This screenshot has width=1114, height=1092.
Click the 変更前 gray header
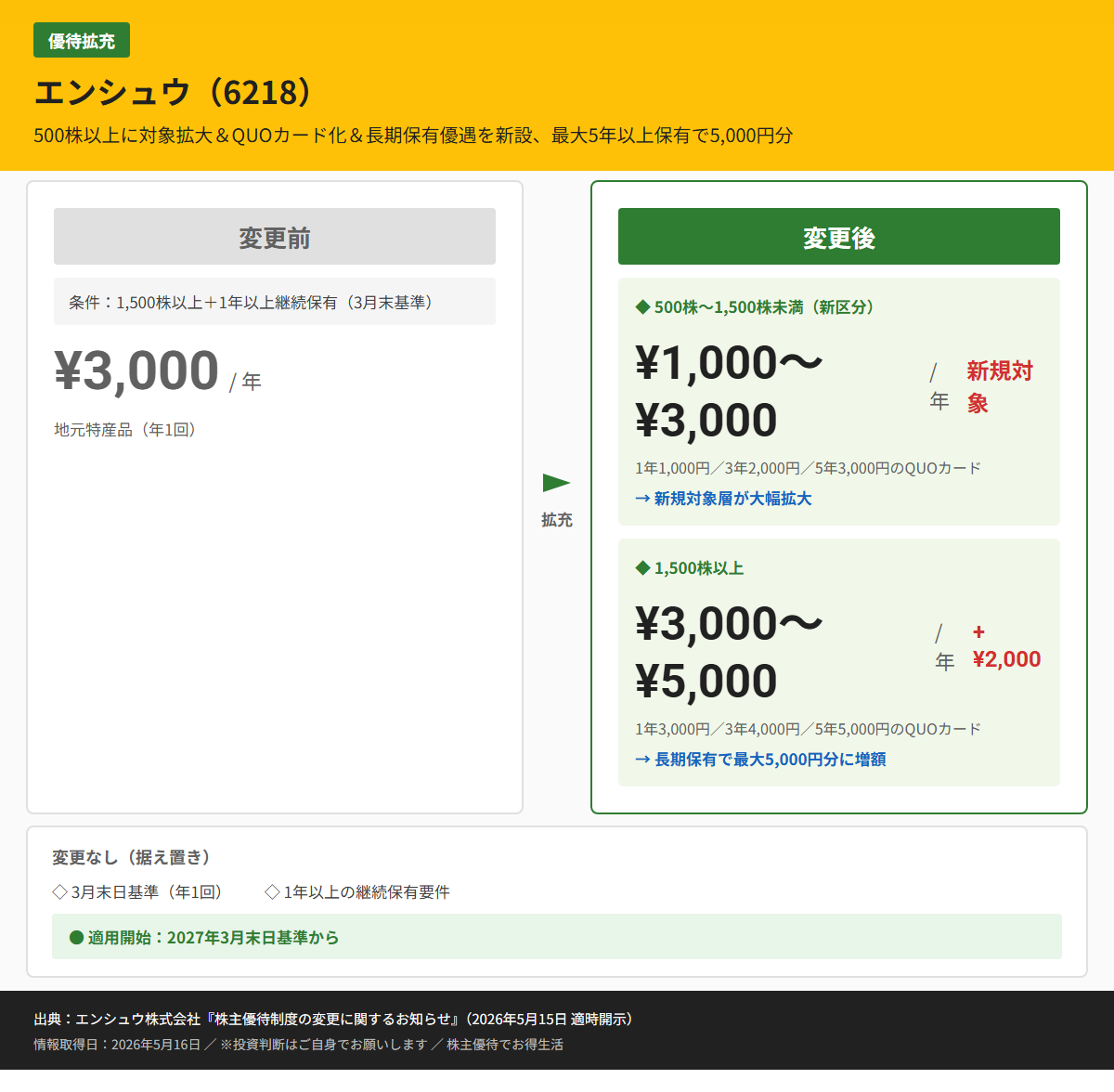click(x=275, y=237)
